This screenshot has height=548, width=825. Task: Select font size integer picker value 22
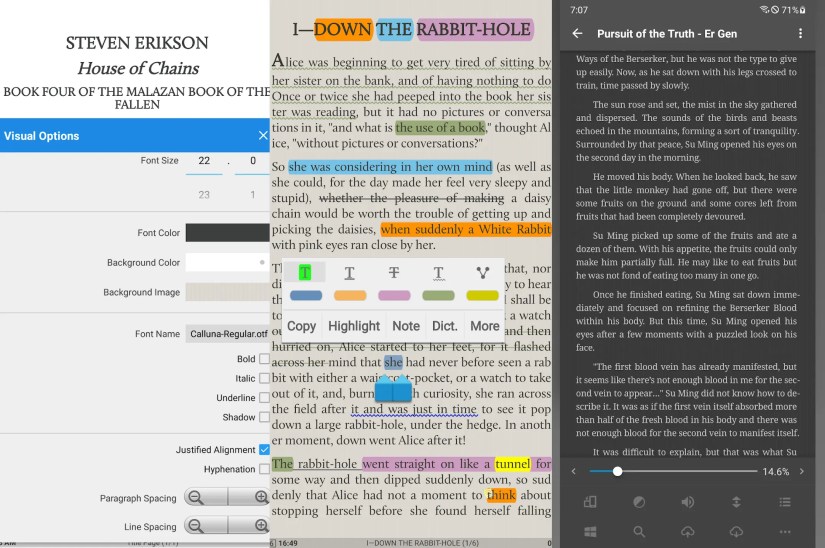click(x=204, y=161)
